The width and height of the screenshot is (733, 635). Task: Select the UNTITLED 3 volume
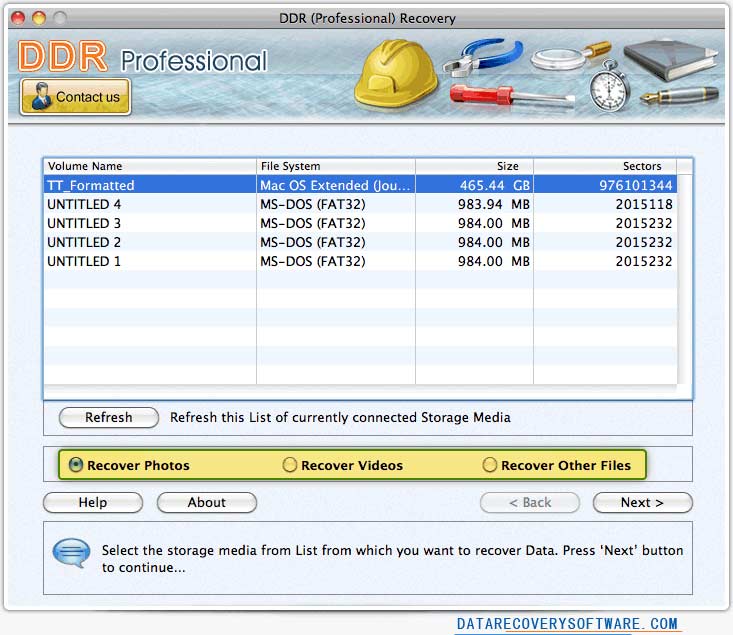click(360, 223)
